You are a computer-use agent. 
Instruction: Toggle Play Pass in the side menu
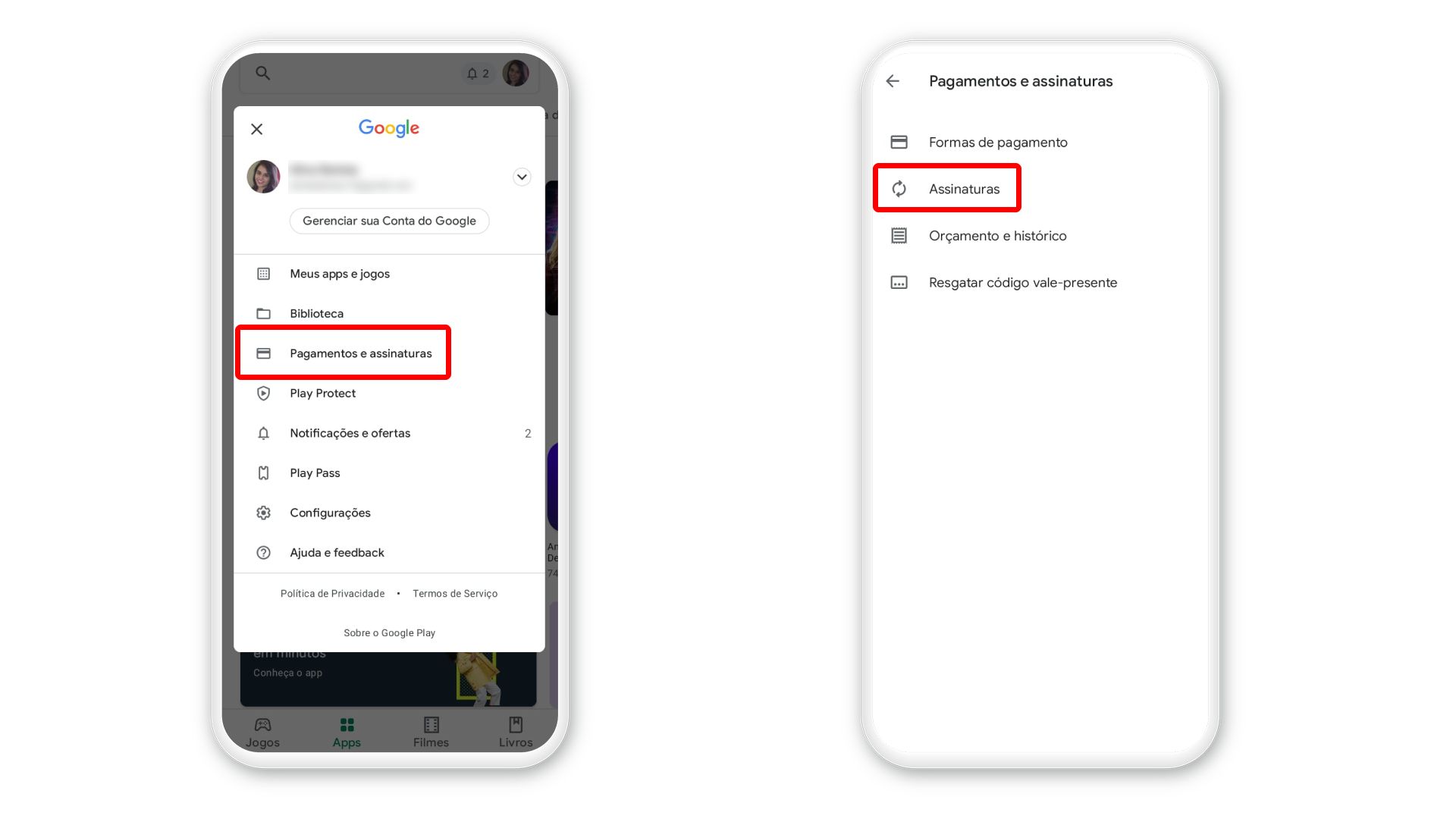point(315,473)
